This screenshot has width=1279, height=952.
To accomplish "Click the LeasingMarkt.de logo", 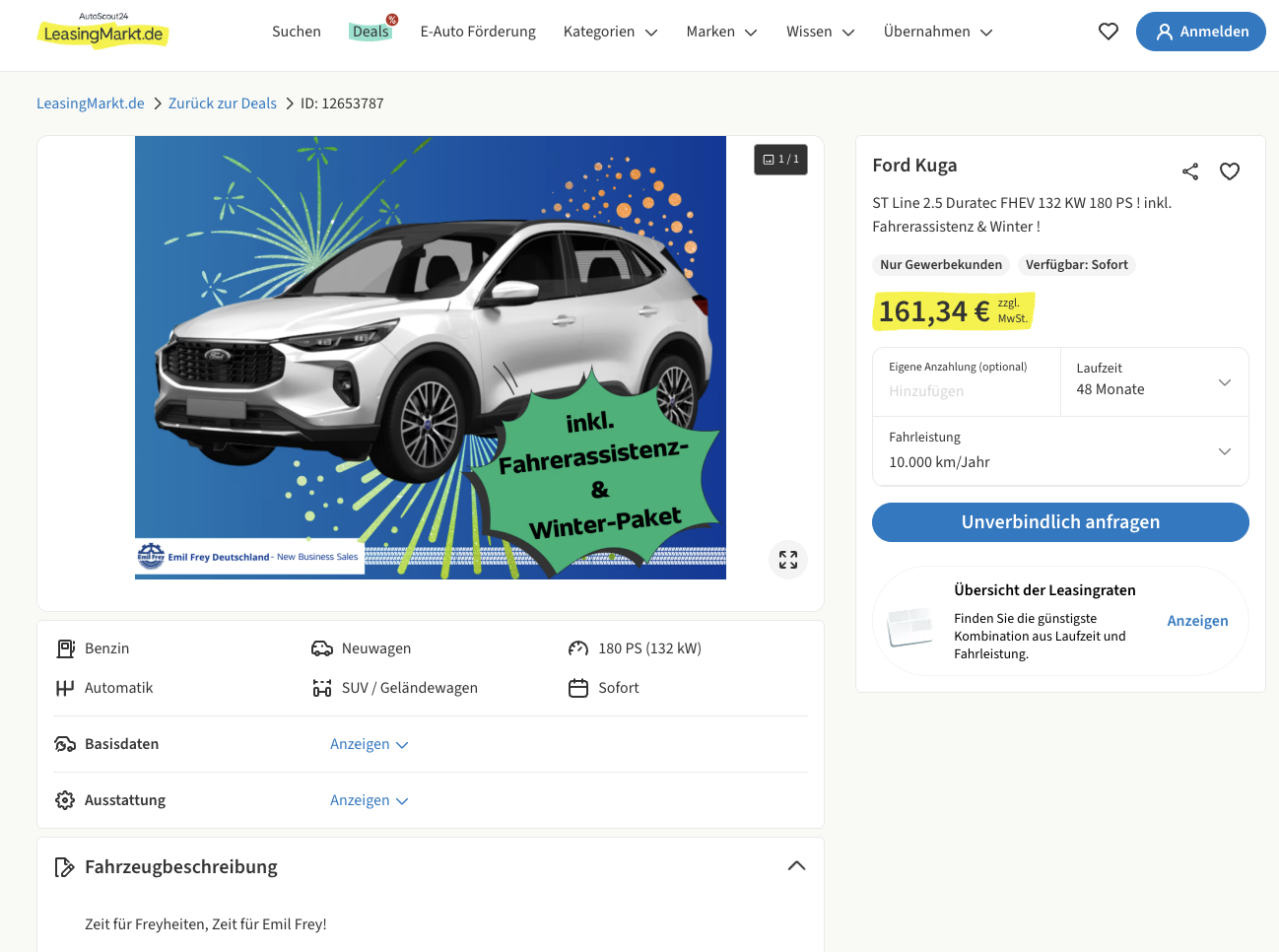I will [102, 33].
